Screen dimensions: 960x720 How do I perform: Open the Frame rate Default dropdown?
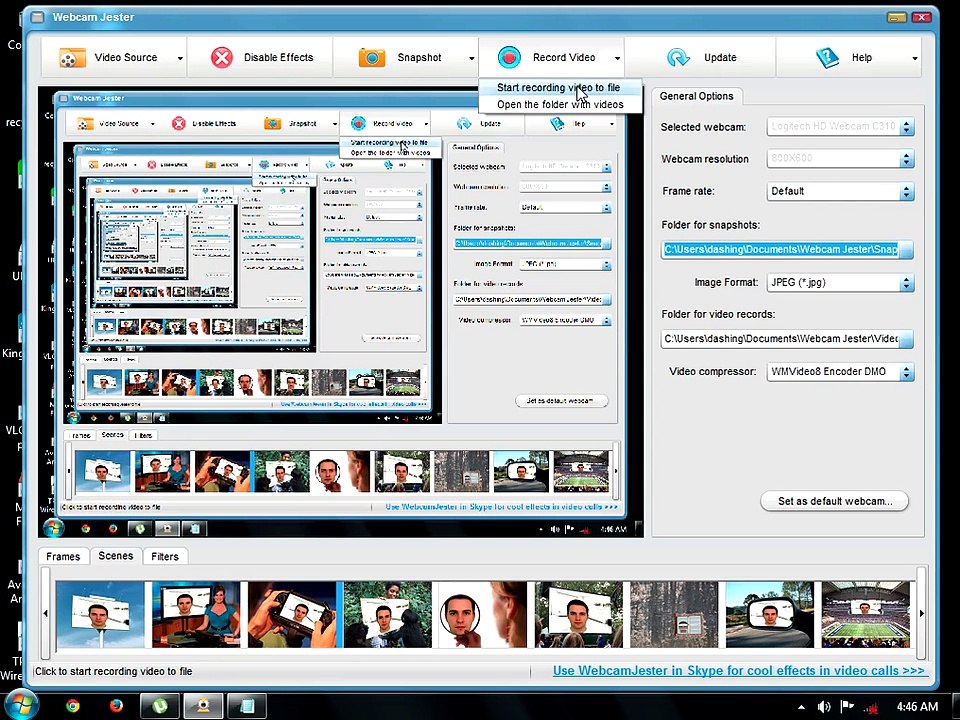tap(841, 191)
